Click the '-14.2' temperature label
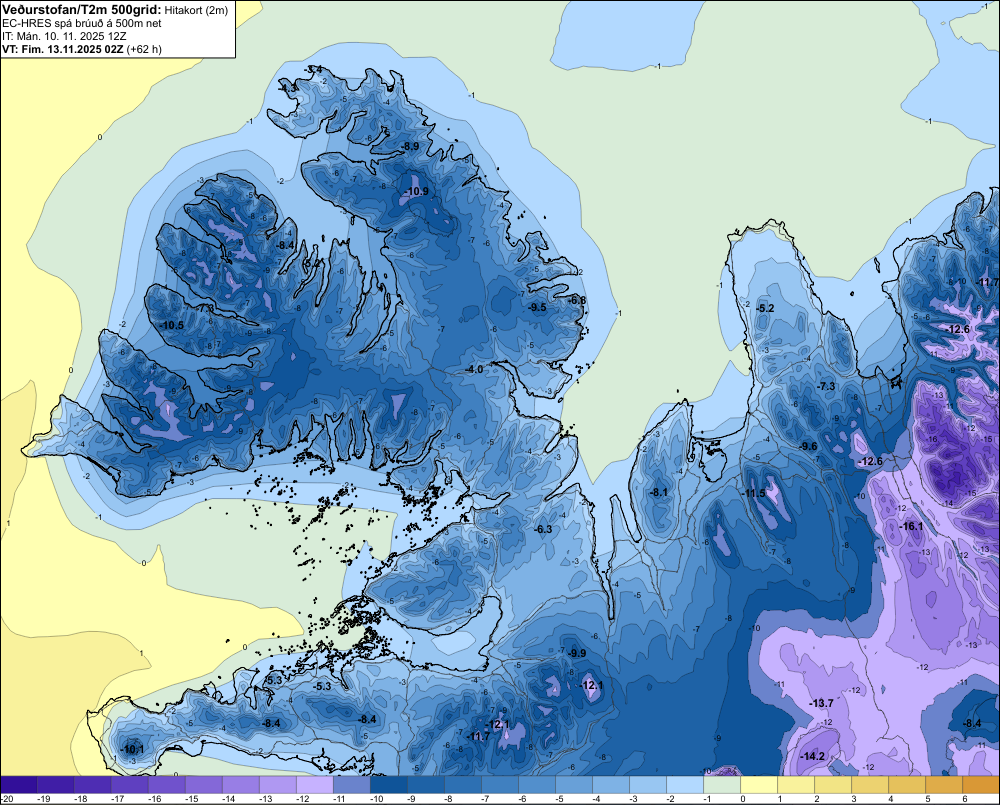This screenshot has width=1000, height=805. [812, 757]
